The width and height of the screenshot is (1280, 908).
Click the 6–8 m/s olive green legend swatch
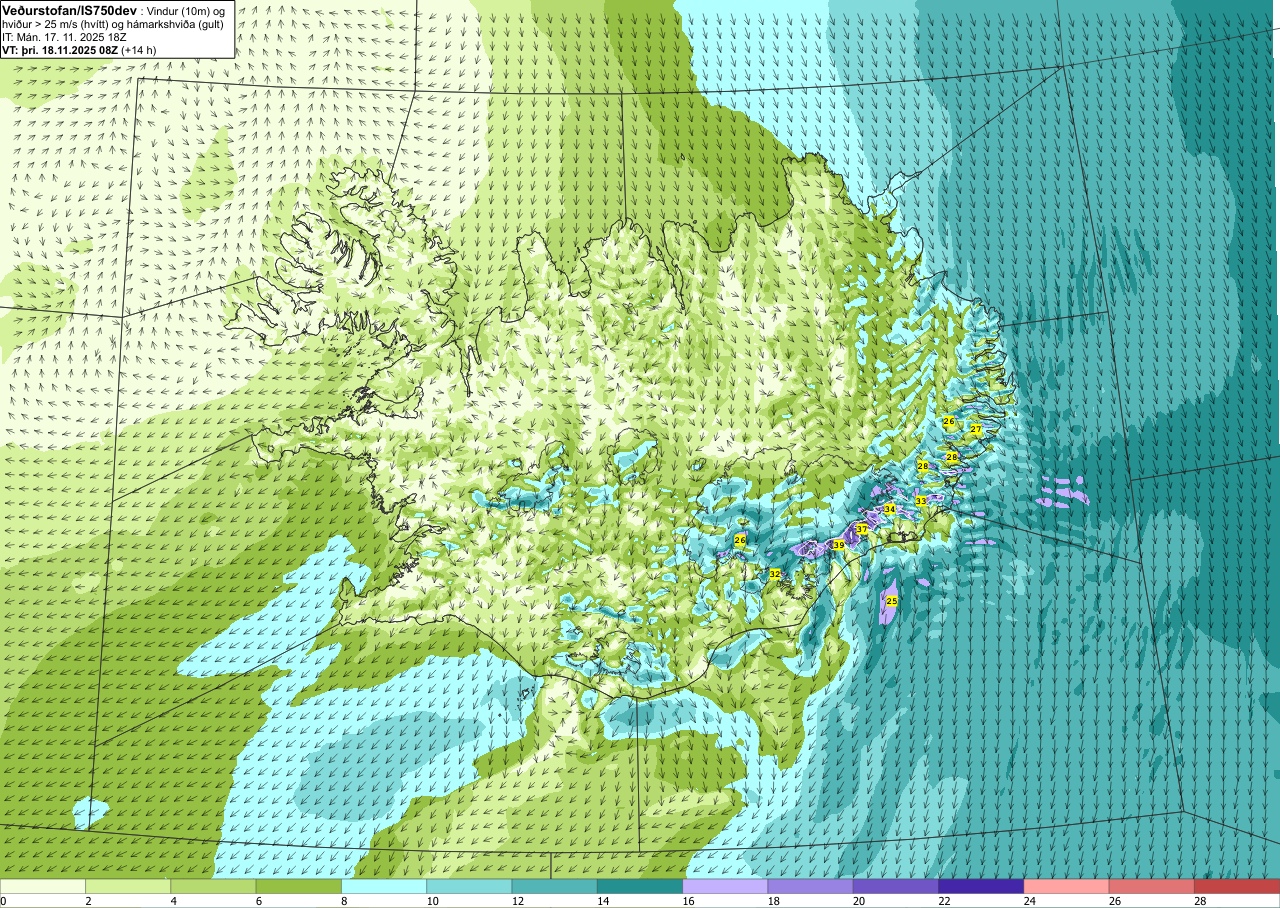point(299,886)
